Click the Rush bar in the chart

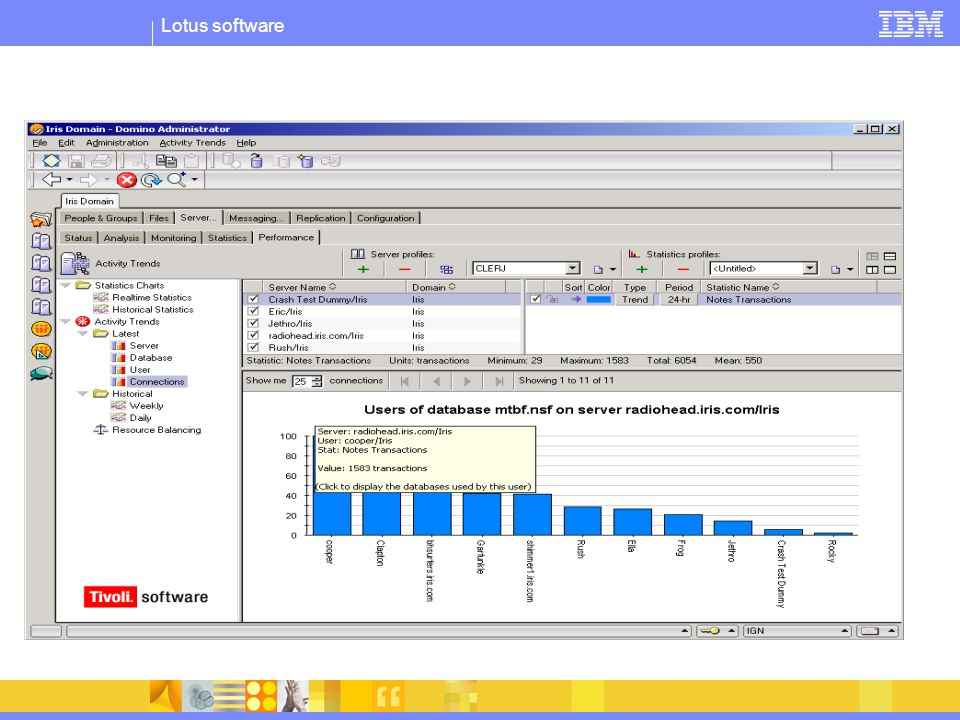pos(582,520)
